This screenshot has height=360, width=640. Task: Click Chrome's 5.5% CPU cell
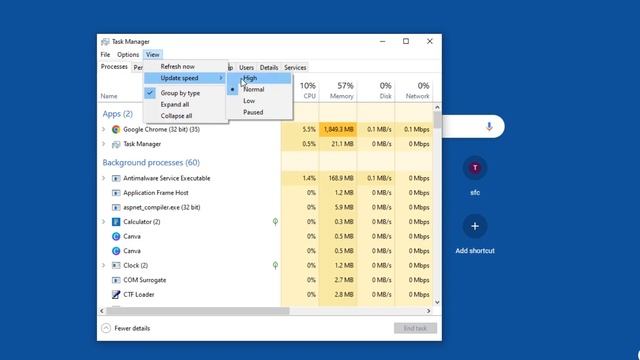click(x=300, y=129)
